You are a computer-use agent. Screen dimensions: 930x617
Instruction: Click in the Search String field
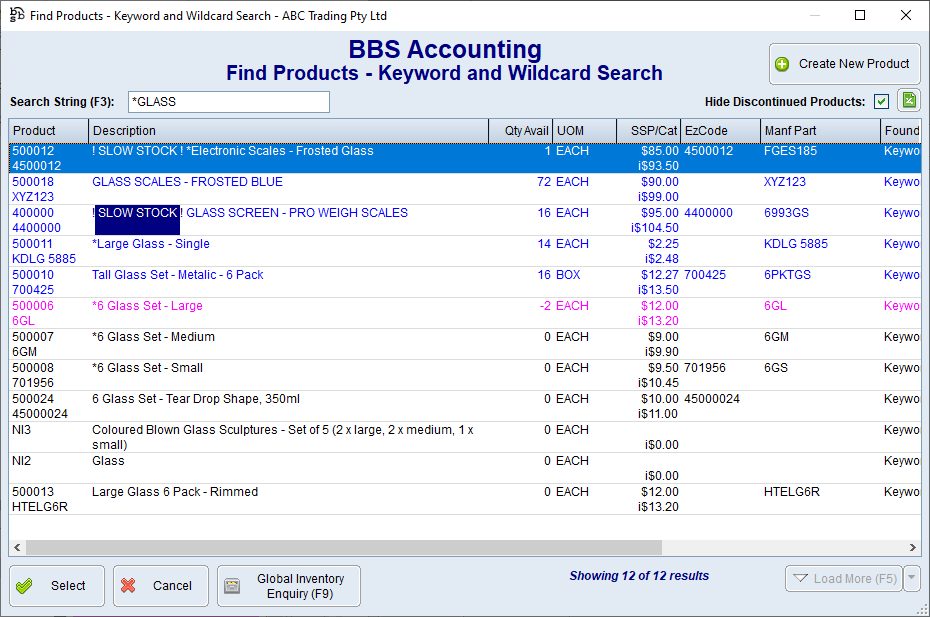(228, 102)
